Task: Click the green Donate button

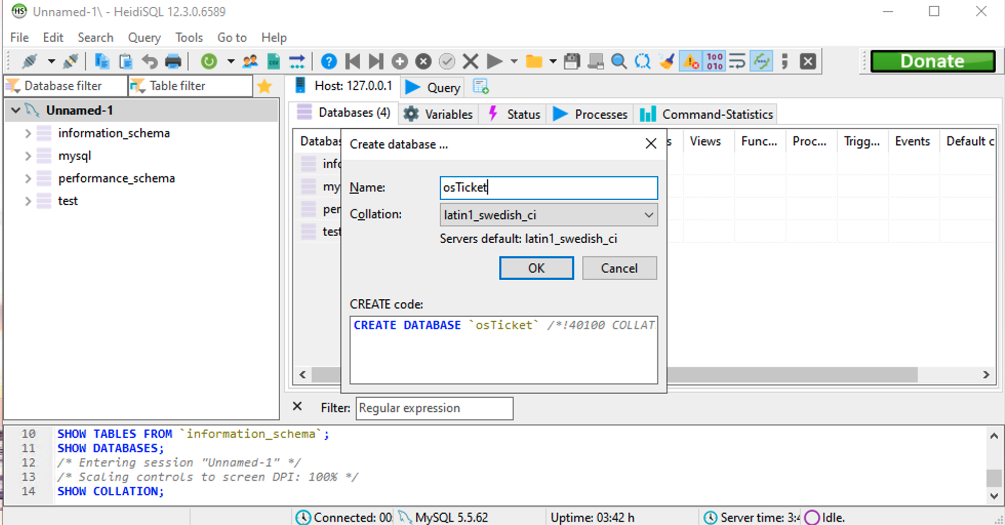Action: pos(933,61)
